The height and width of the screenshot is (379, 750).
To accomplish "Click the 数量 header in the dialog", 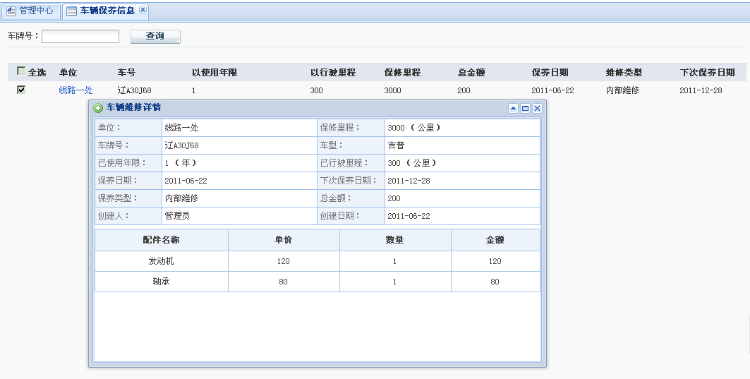I will coord(395,240).
